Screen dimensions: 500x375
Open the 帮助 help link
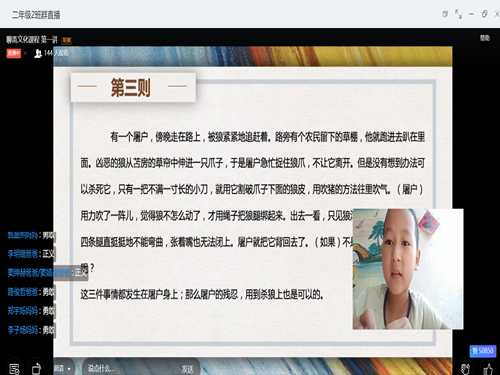pos(485,38)
